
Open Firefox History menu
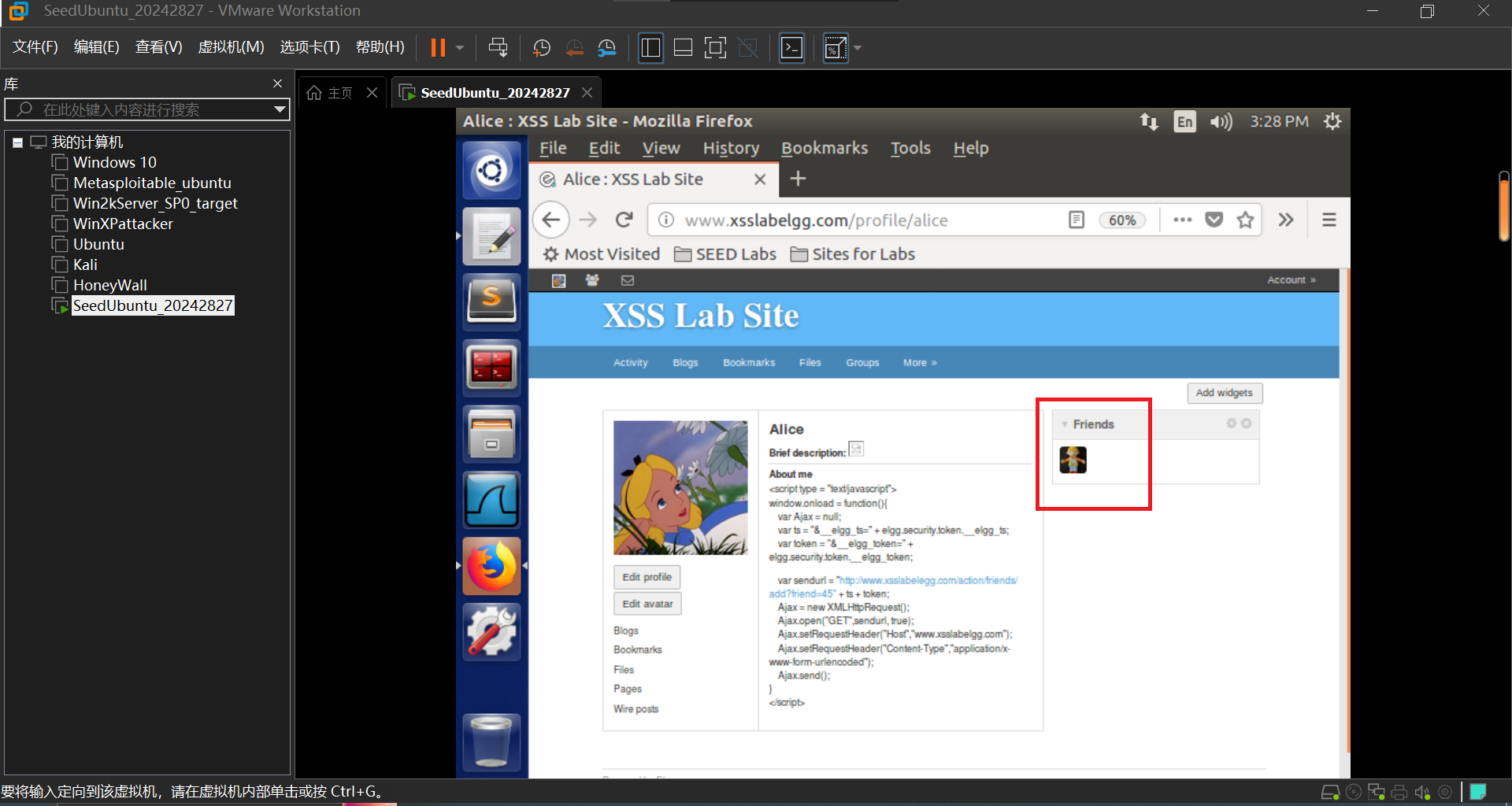point(731,148)
